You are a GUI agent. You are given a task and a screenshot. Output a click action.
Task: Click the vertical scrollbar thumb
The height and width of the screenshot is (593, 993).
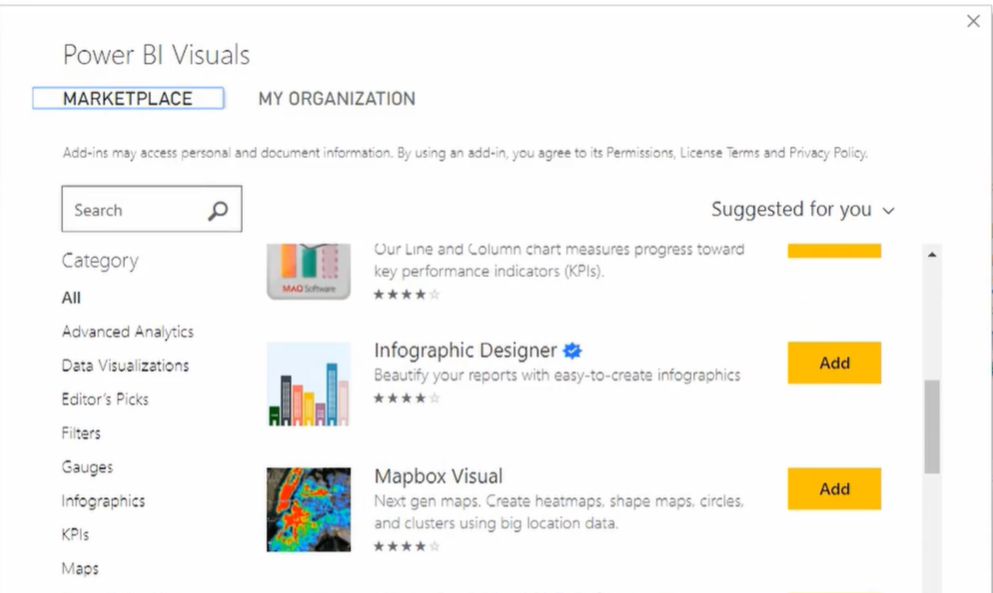[x=932, y=426]
